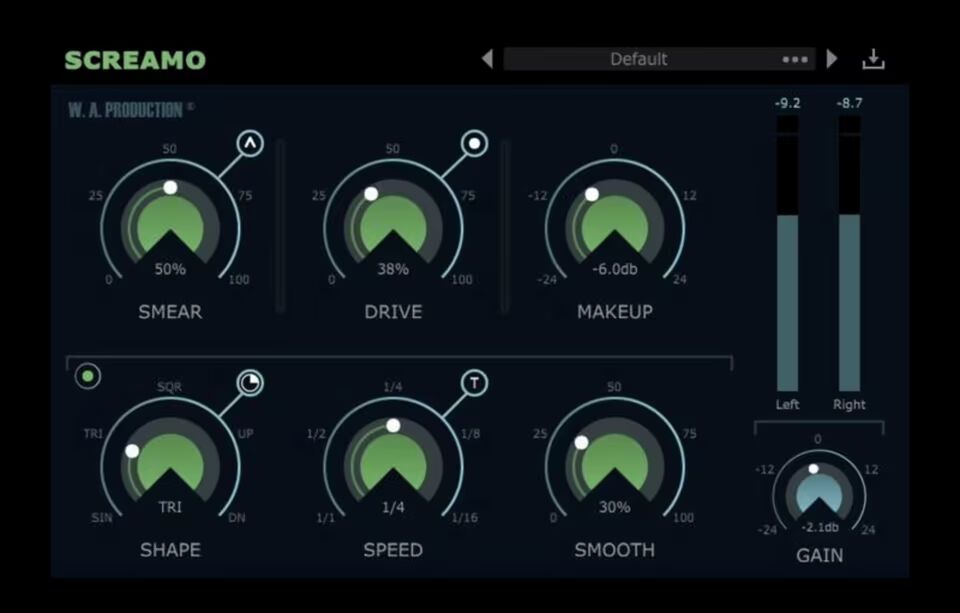Select 1/1 label on SPEED dial
Image resolution: width=960 pixels, height=613 pixels.
325,517
